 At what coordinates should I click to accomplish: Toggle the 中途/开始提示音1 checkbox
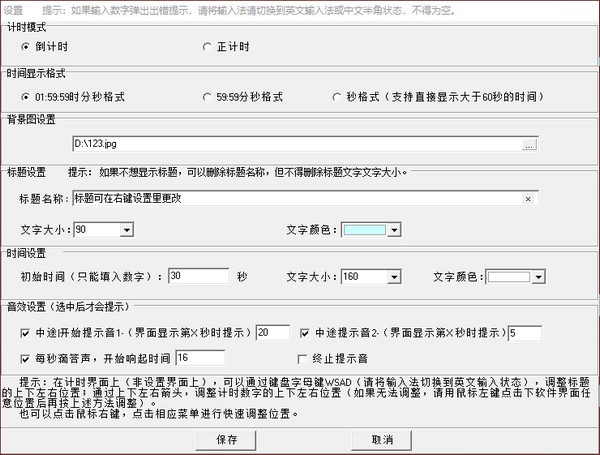(26, 333)
